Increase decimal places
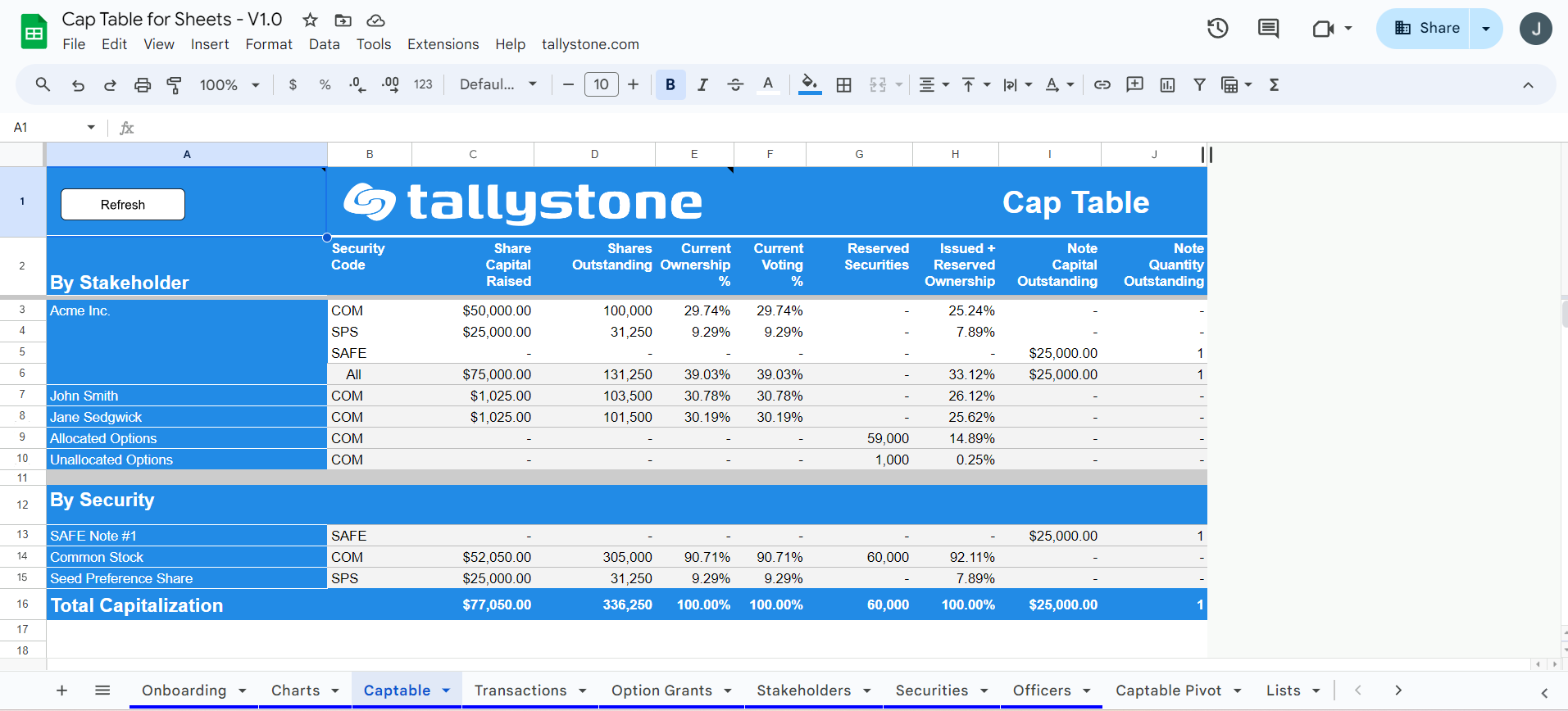Image resolution: width=1568 pixels, height=711 pixels. pyautogui.click(x=391, y=84)
